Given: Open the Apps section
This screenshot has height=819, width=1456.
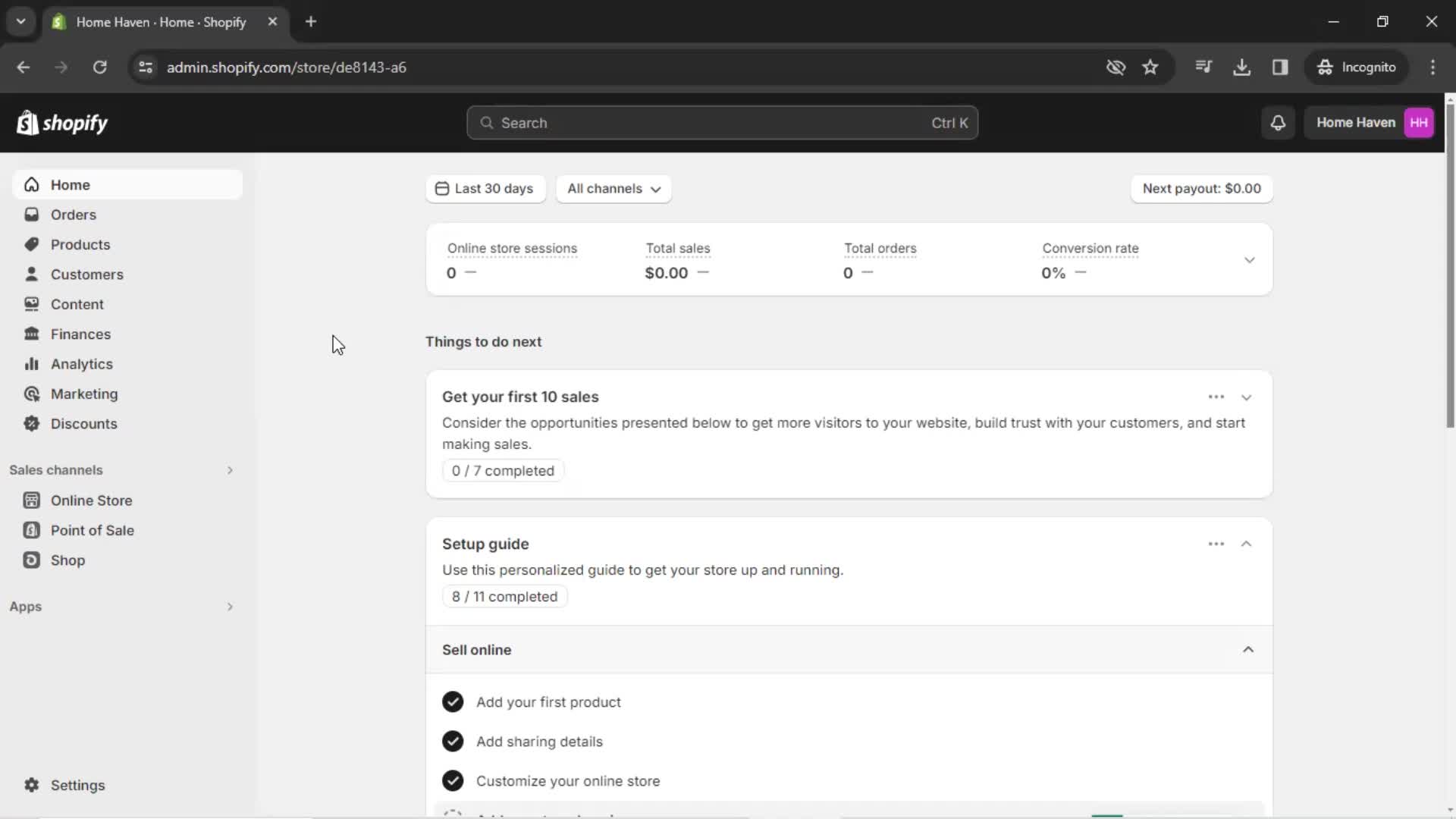Looking at the screenshot, I should pos(25,605).
